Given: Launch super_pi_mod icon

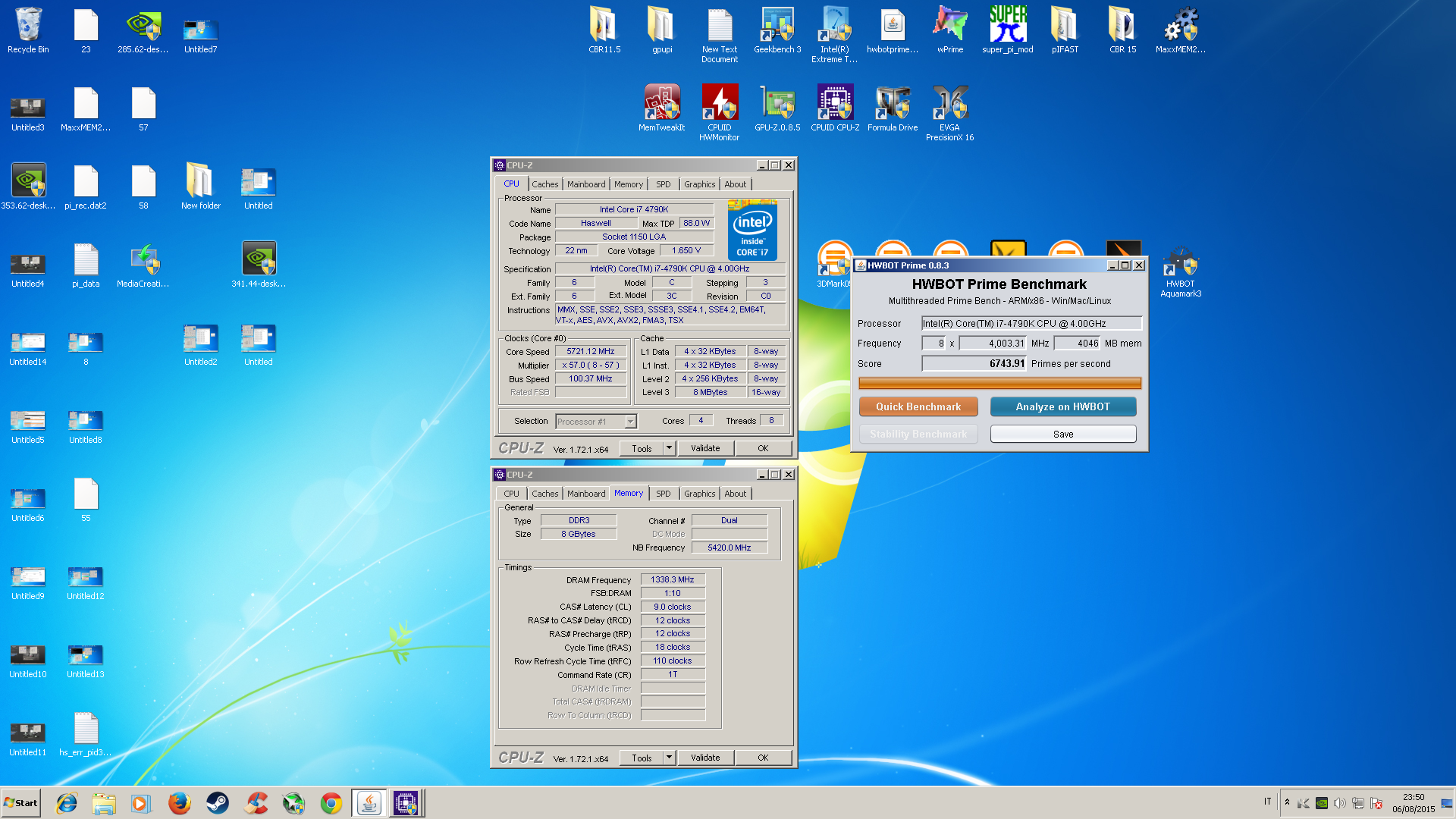Looking at the screenshot, I should click(1008, 31).
